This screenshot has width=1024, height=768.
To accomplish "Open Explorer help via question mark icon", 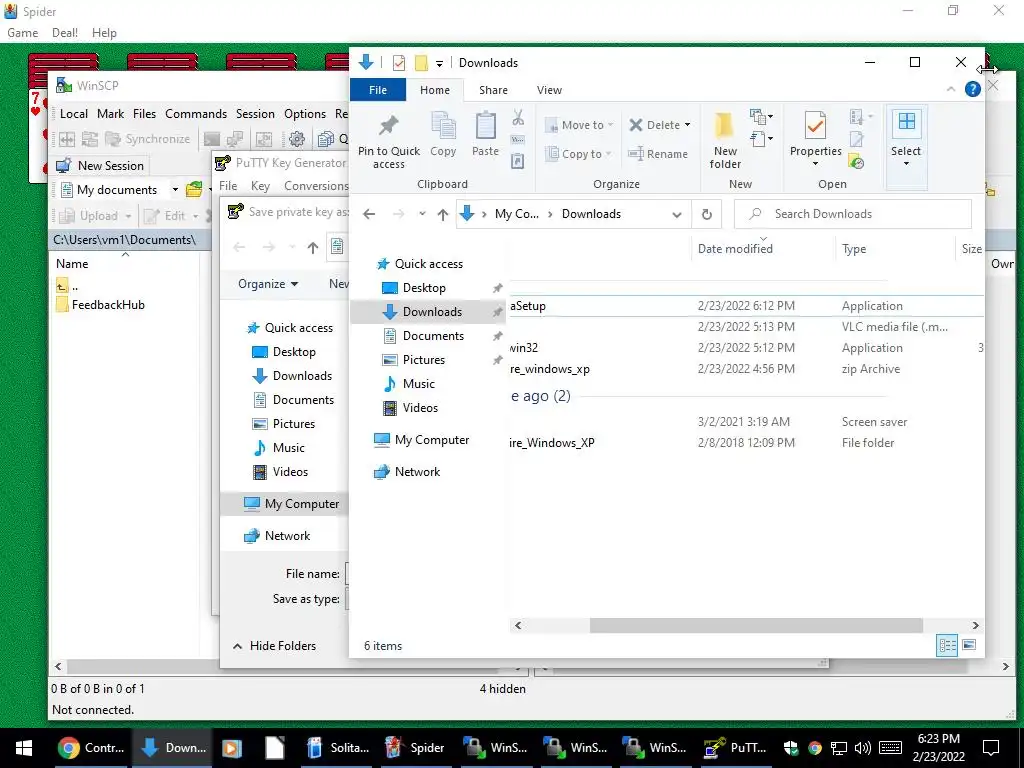I will click(972, 89).
